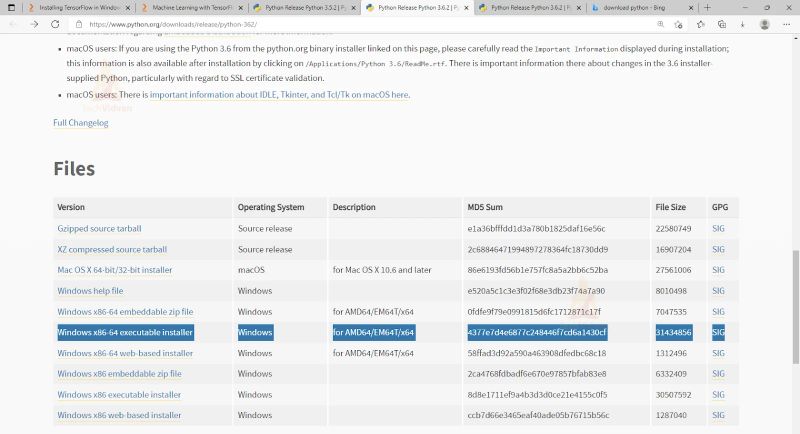The height and width of the screenshot is (434, 800).
Task: Download Windows x86-64 web-based installer
Action: tap(125, 353)
